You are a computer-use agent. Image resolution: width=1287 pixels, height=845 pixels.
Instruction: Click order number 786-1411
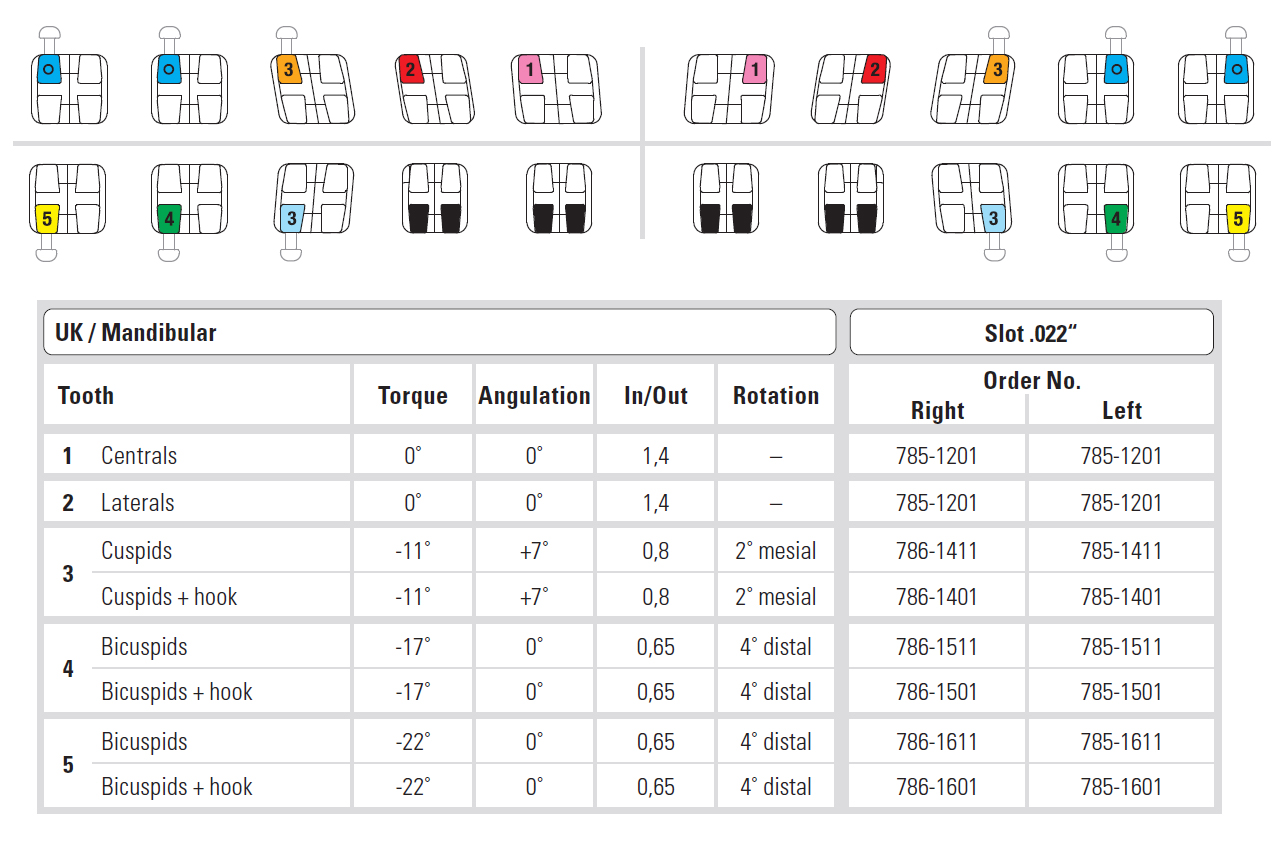click(936, 551)
